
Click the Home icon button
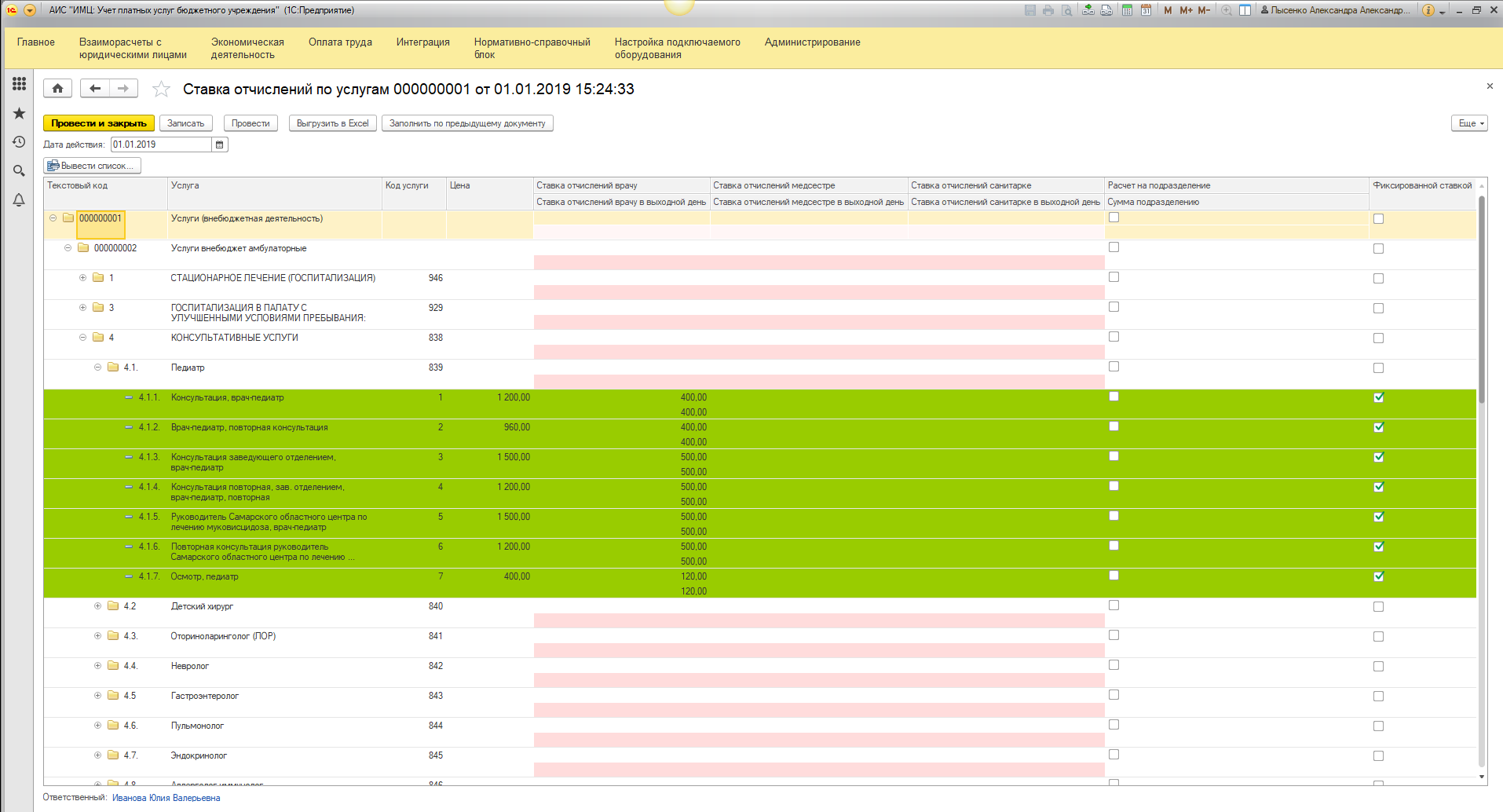pos(57,89)
